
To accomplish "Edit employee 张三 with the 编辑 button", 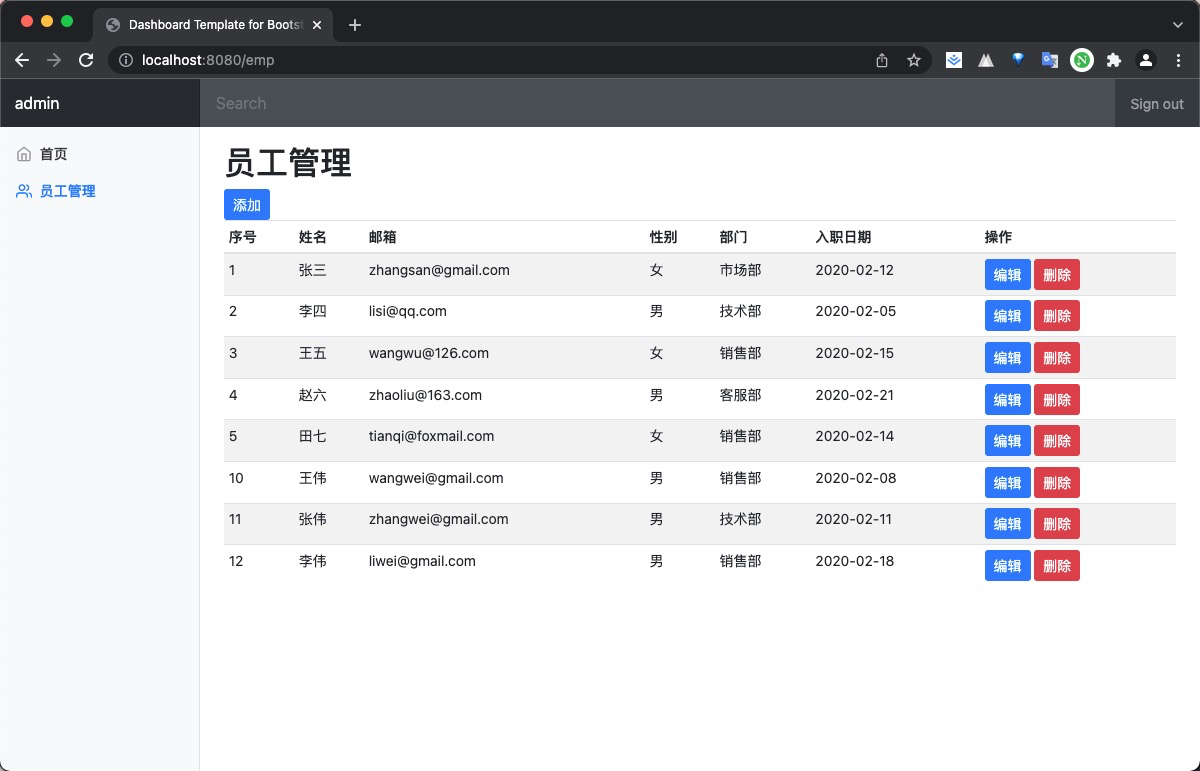I will (x=1007, y=274).
